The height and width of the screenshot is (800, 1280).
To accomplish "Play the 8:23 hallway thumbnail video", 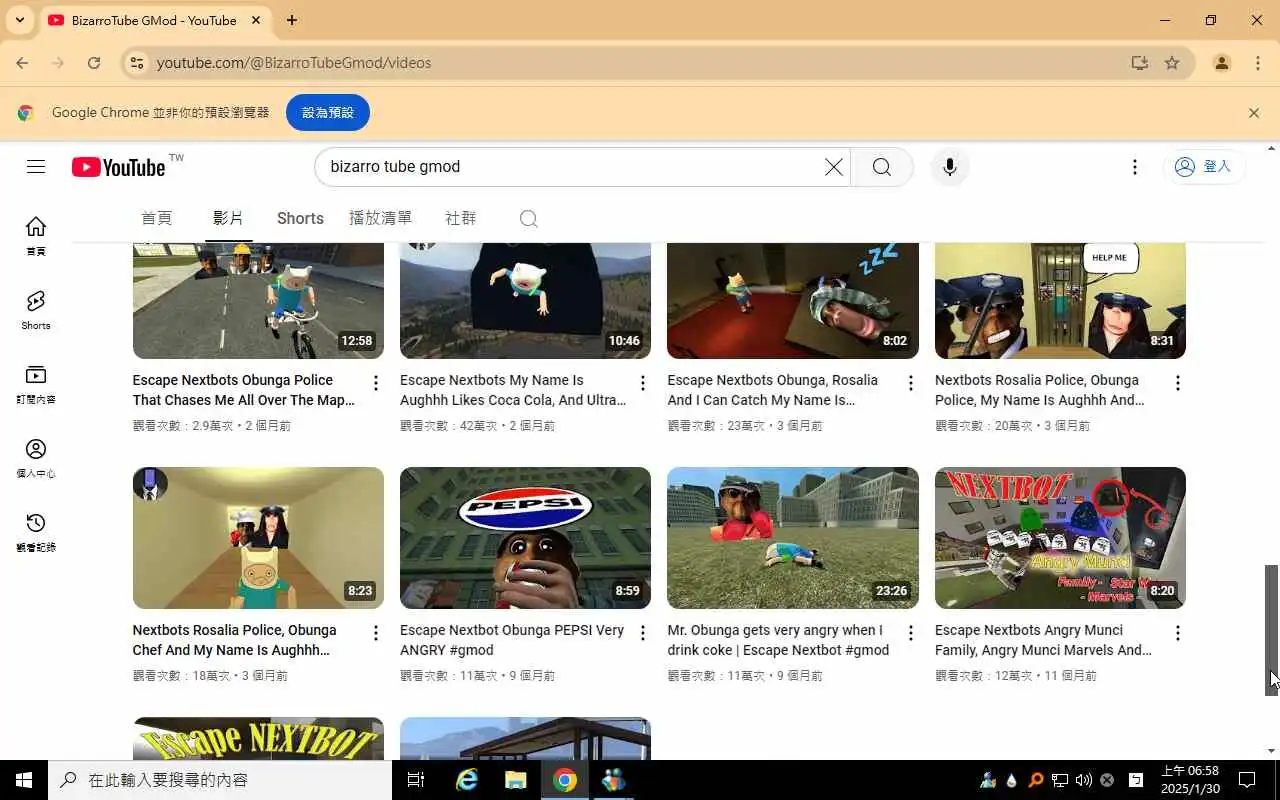I will pos(258,538).
